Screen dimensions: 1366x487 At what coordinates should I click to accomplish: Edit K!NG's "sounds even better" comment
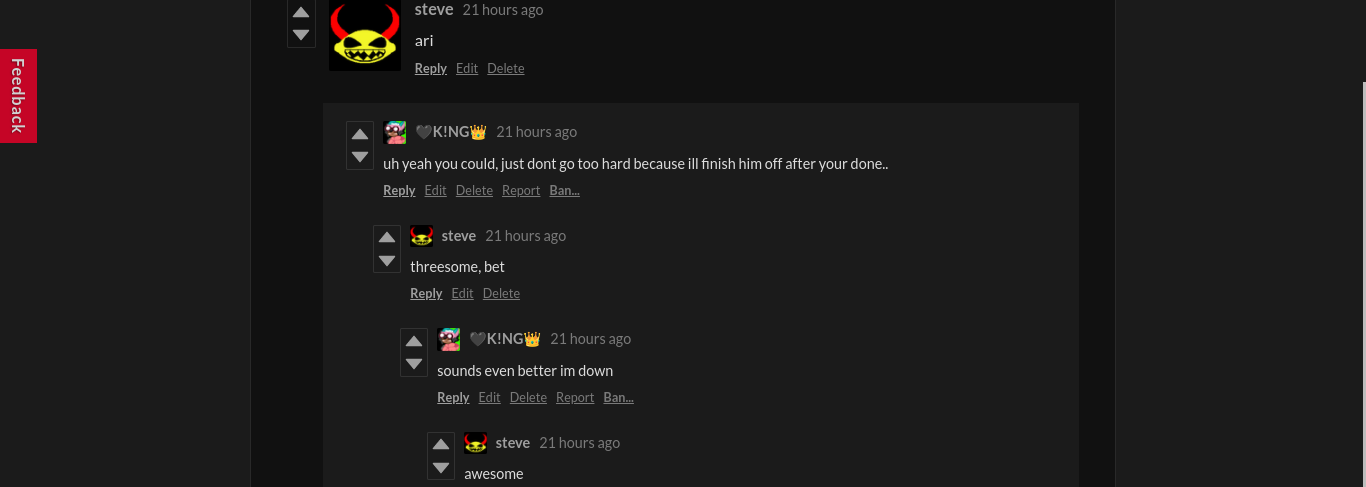[489, 397]
